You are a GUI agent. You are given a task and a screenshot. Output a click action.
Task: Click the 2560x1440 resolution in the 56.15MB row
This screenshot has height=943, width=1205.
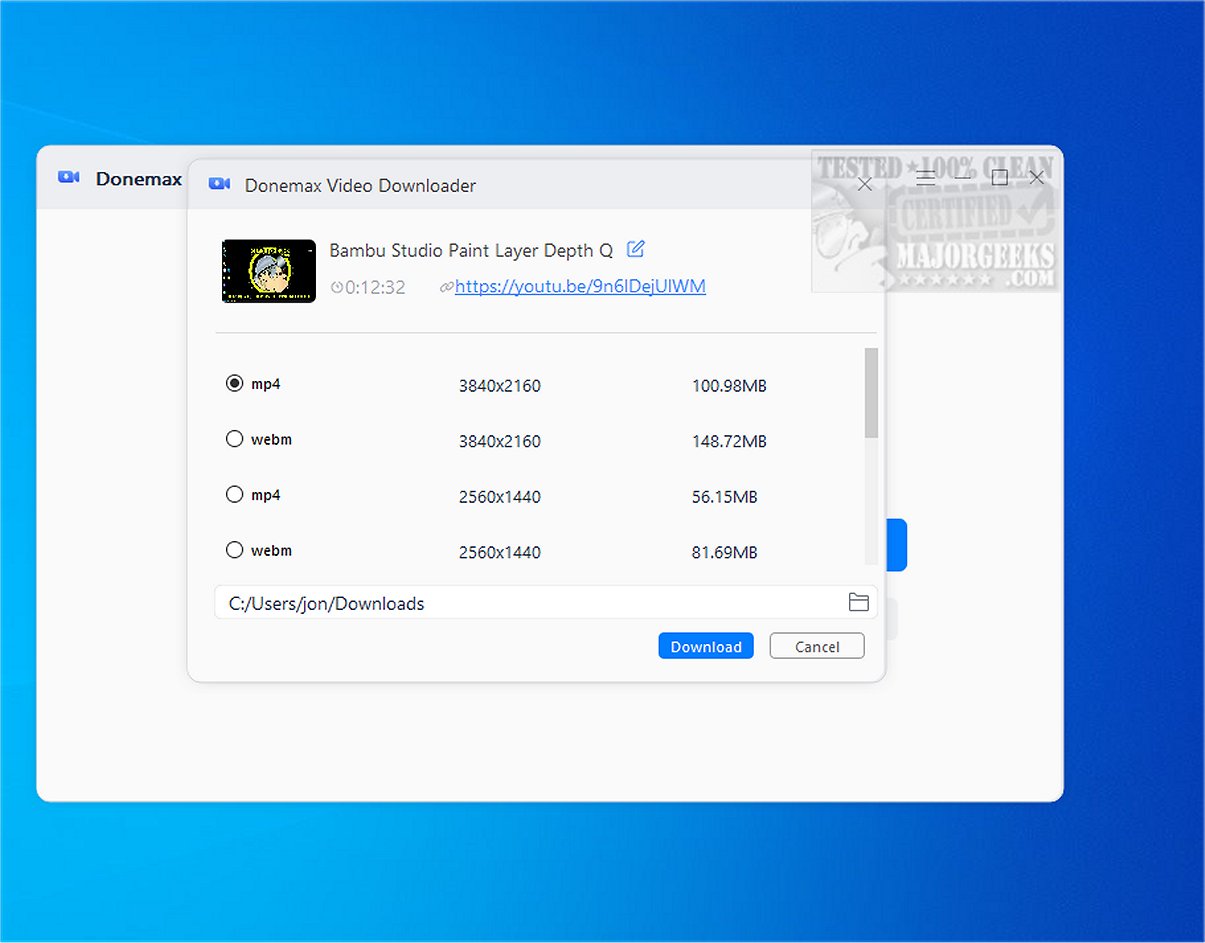pos(499,496)
